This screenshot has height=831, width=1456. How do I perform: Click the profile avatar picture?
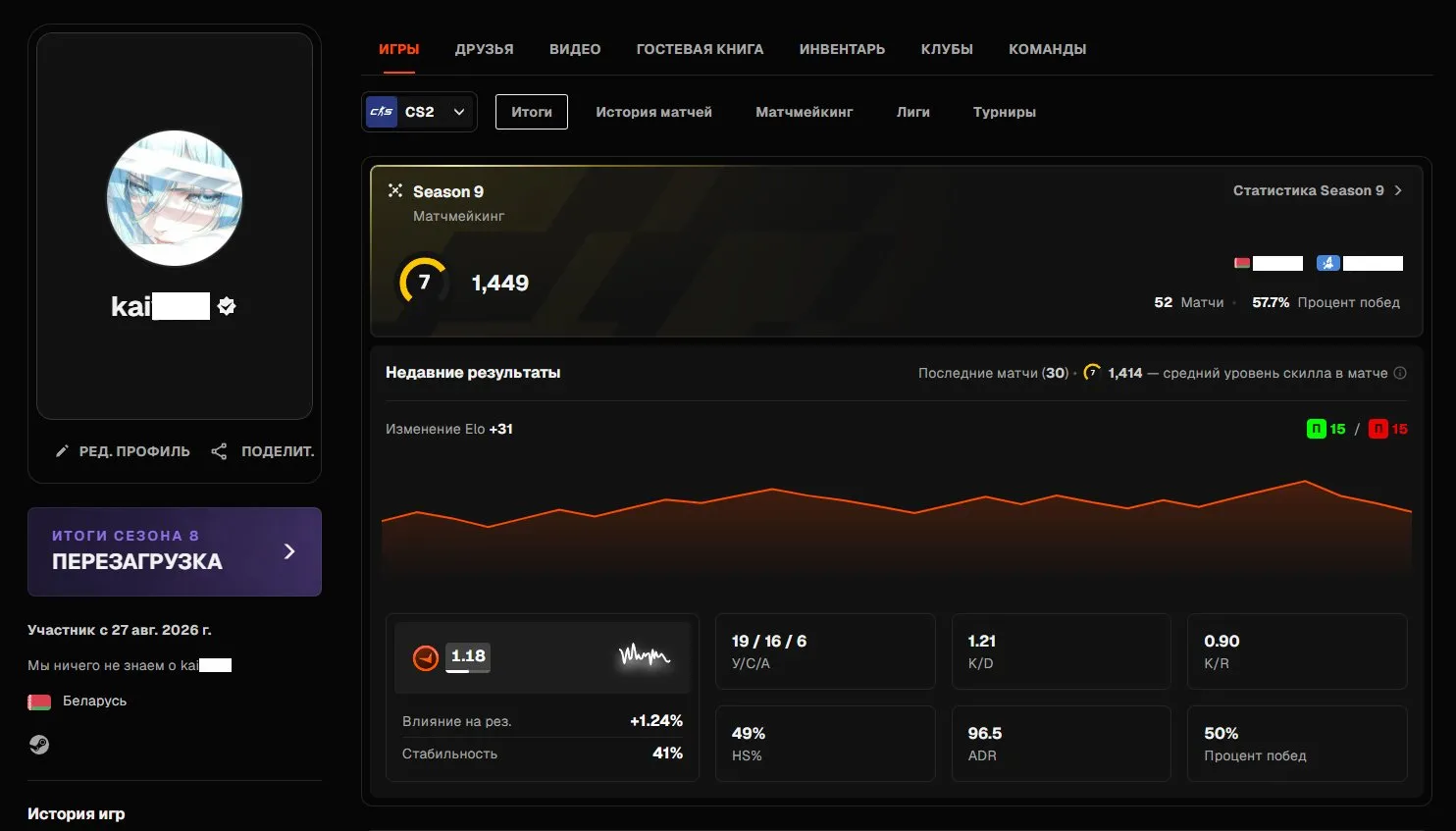(175, 198)
